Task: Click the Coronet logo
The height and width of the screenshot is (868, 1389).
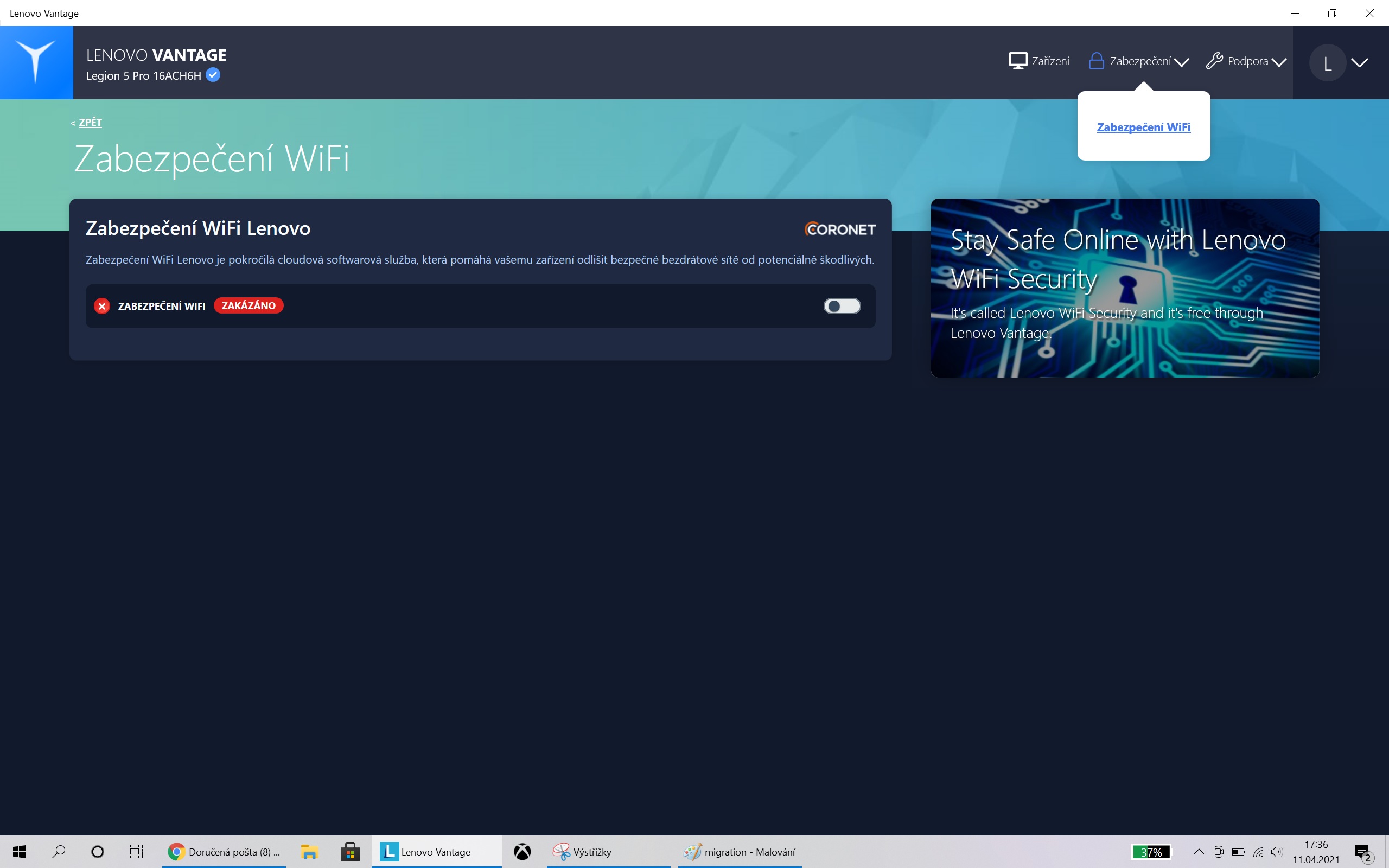Action: (x=840, y=229)
